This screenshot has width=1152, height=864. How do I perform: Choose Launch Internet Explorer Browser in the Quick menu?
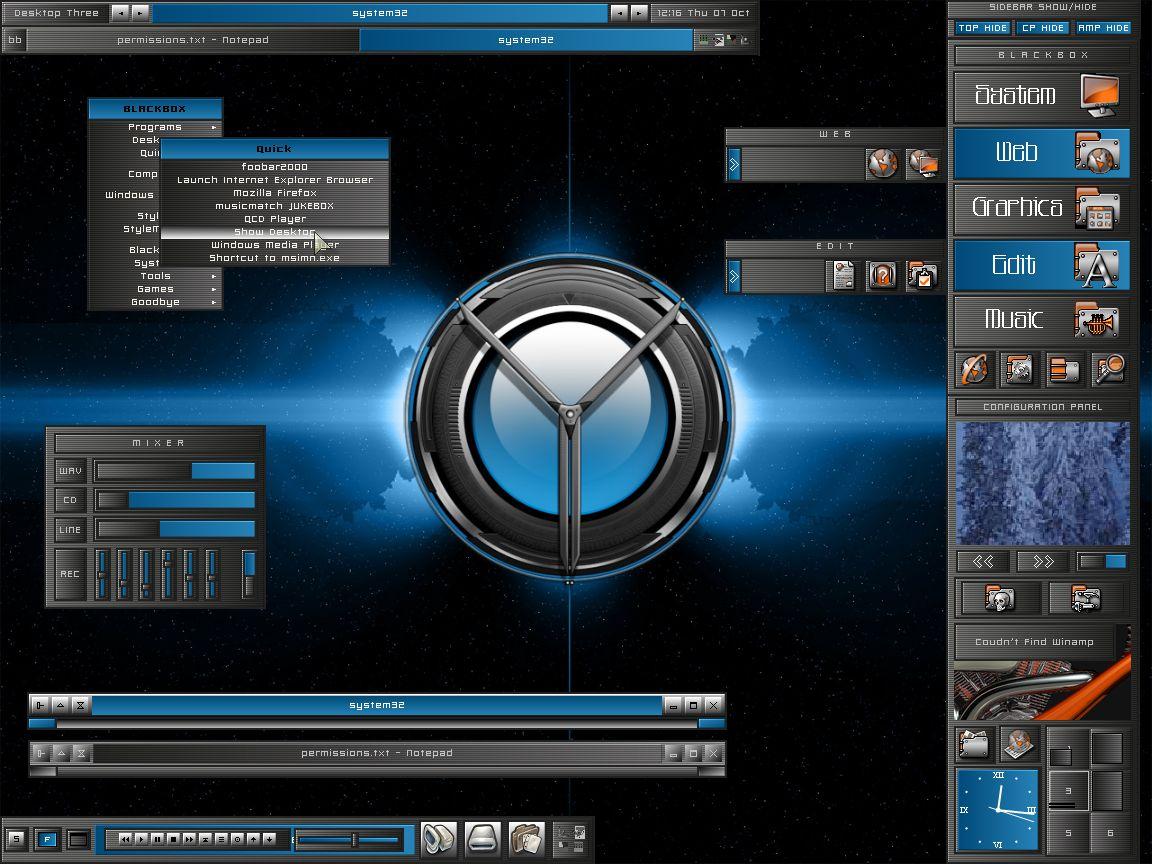[x=275, y=180]
